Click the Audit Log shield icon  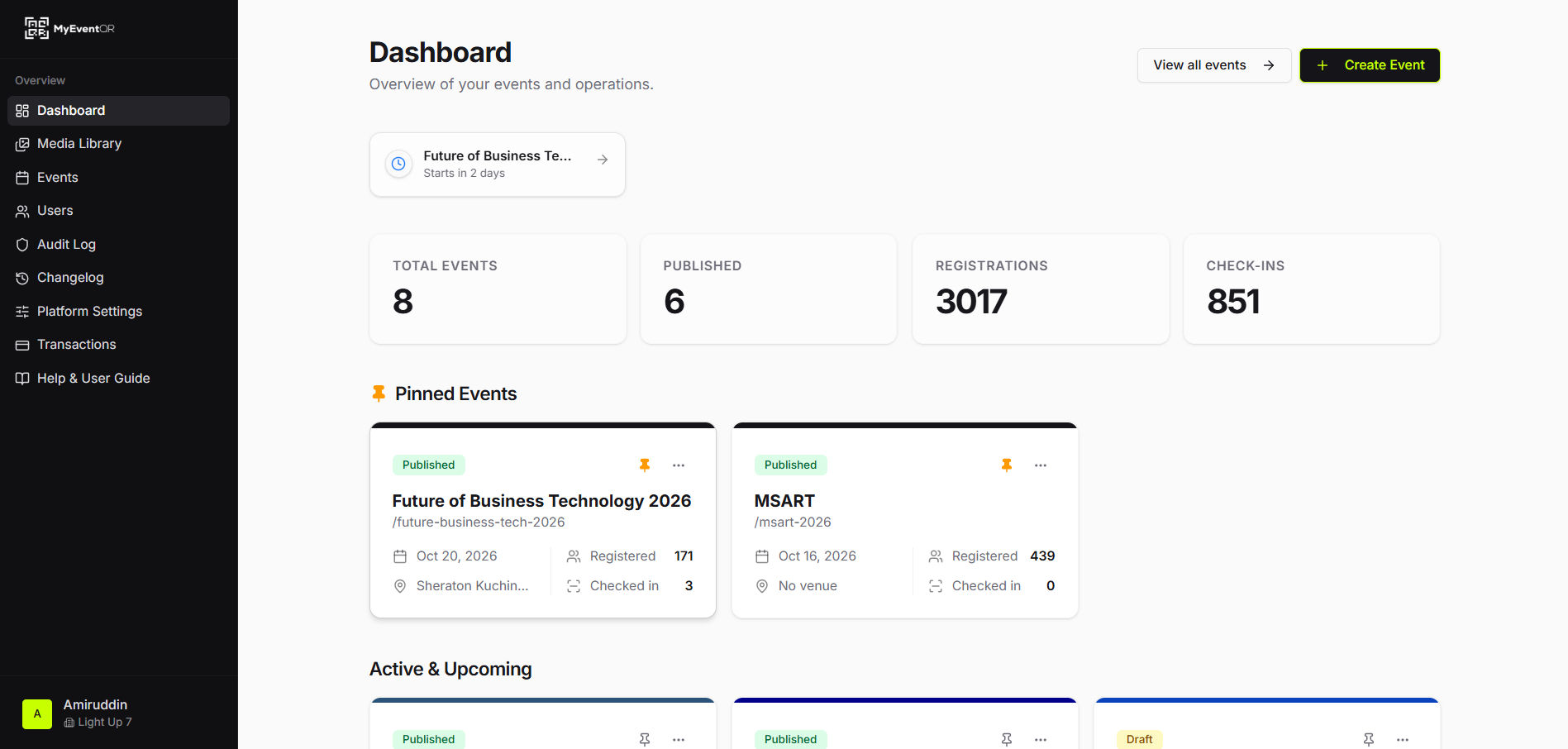22,245
